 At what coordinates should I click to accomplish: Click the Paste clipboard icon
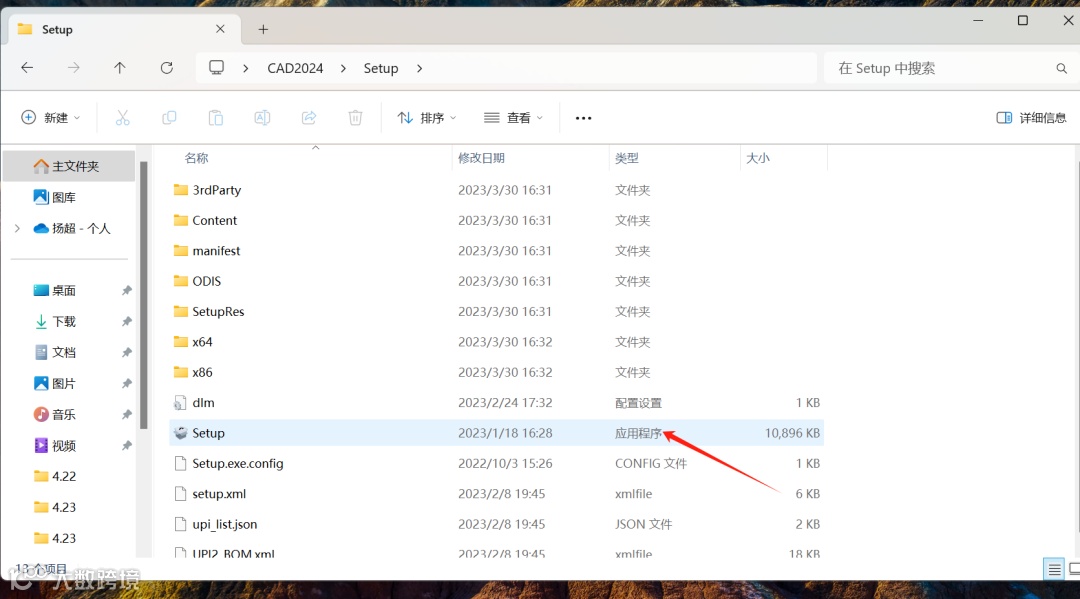[216, 118]
